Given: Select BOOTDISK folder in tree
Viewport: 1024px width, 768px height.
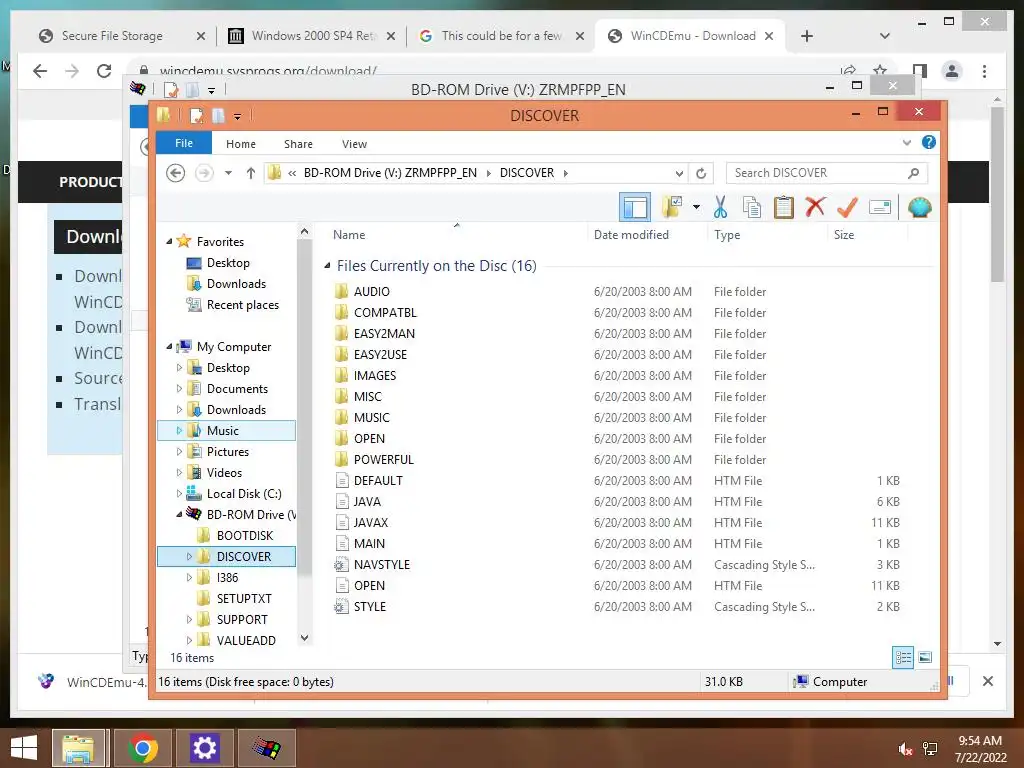Looking at the screenshot, I should [244, 536].
